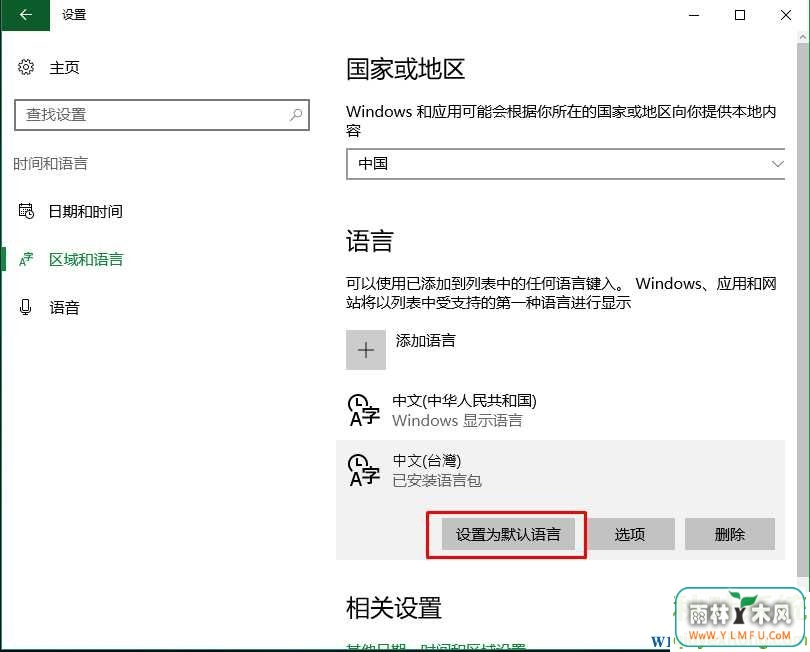Open 语音 speech settings
810x652 pixels.
[65, 308]
